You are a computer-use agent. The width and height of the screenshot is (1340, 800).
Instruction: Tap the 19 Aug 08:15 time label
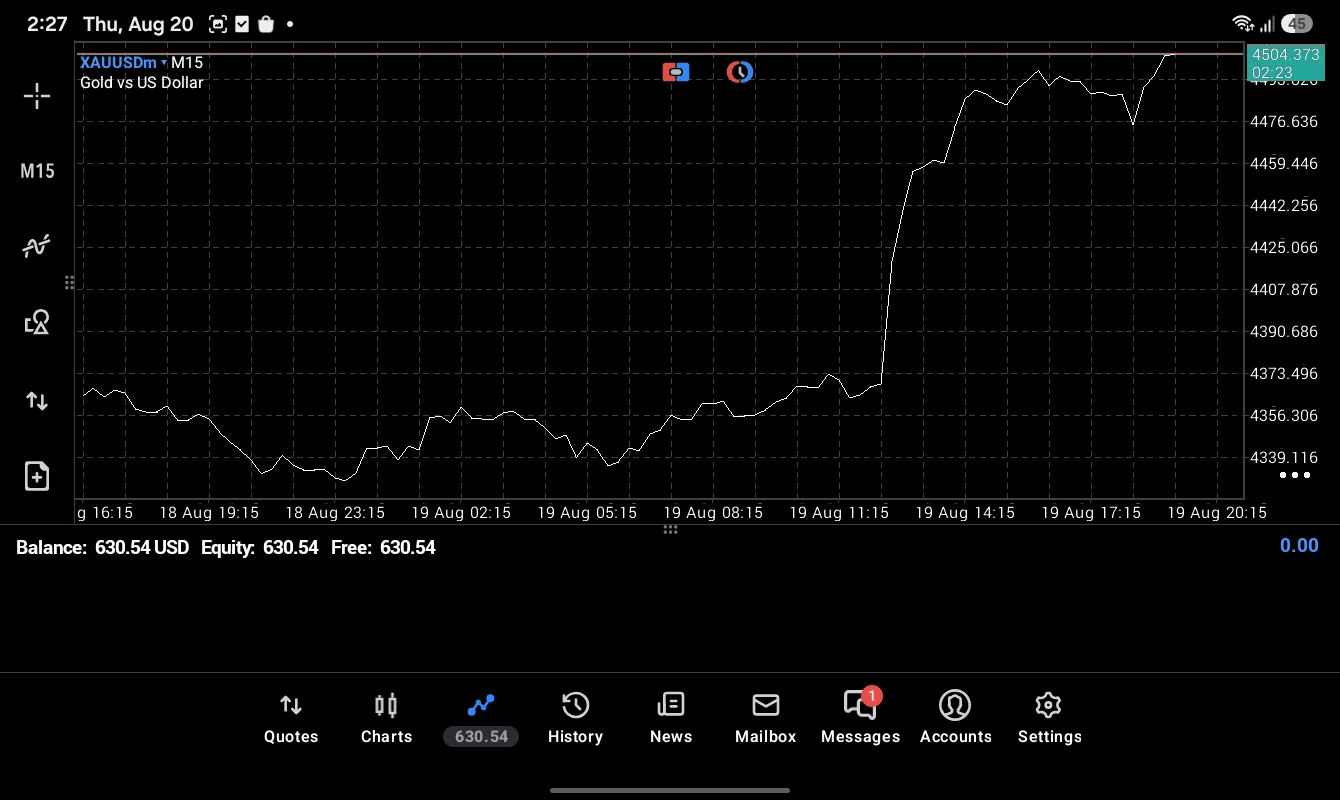click(x=713, y=513)
